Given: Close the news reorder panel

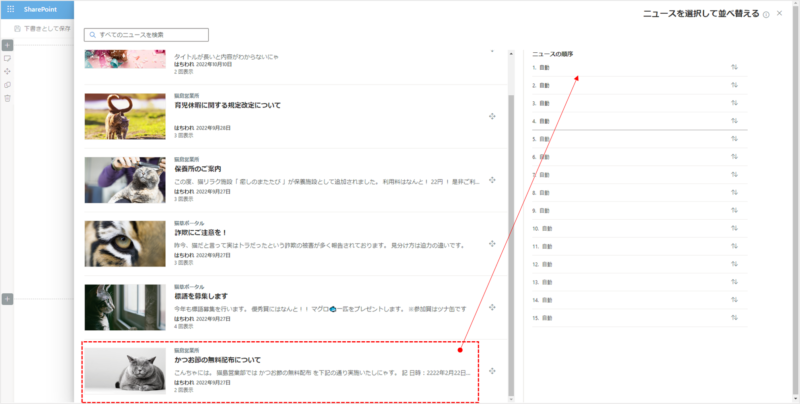Looking at the screenshot, I should click(780, 13).
